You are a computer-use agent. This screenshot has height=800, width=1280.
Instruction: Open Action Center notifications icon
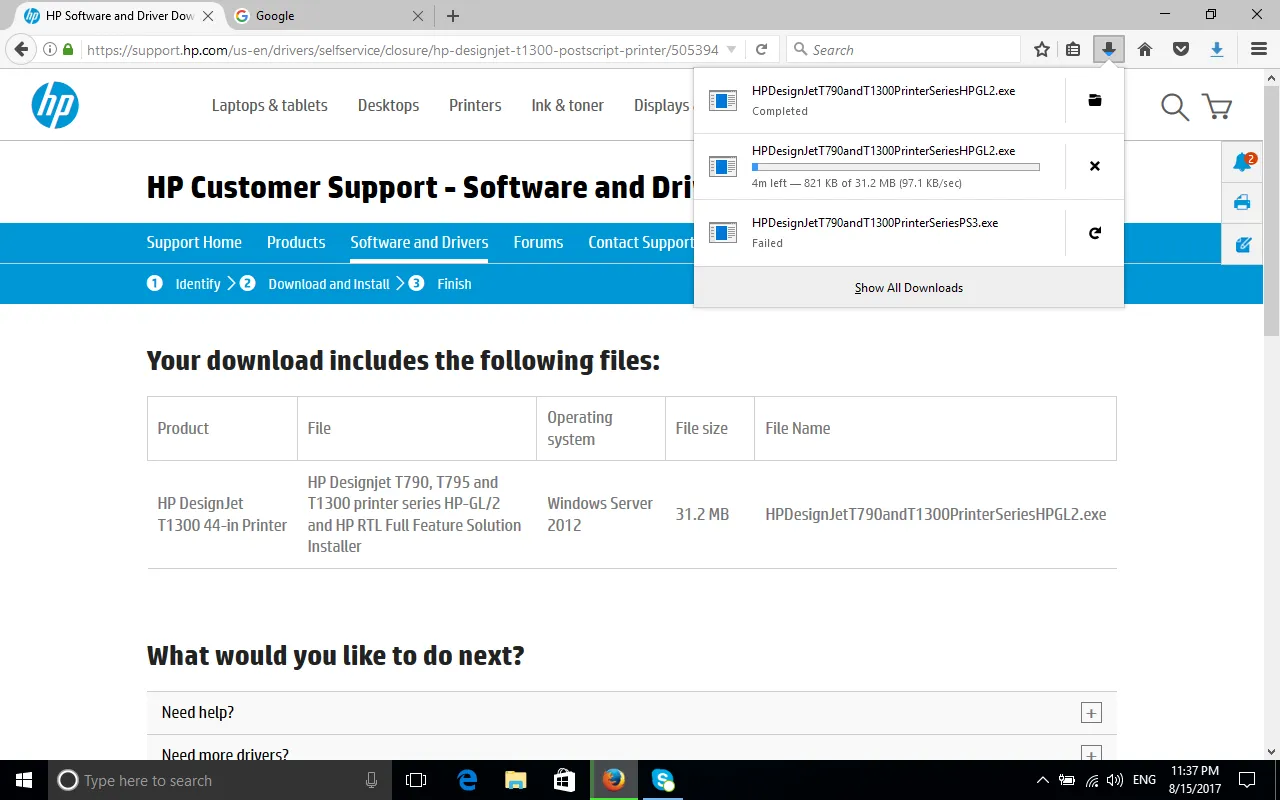[1247, 780]
